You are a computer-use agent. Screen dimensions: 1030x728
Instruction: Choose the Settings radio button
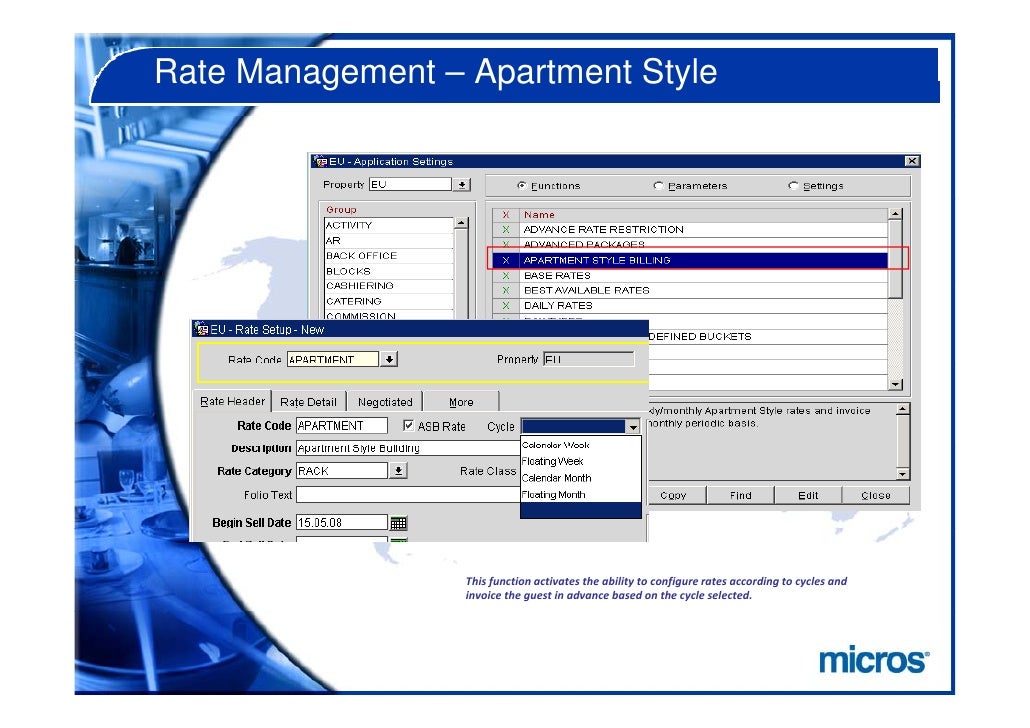[x=793, y=186]
